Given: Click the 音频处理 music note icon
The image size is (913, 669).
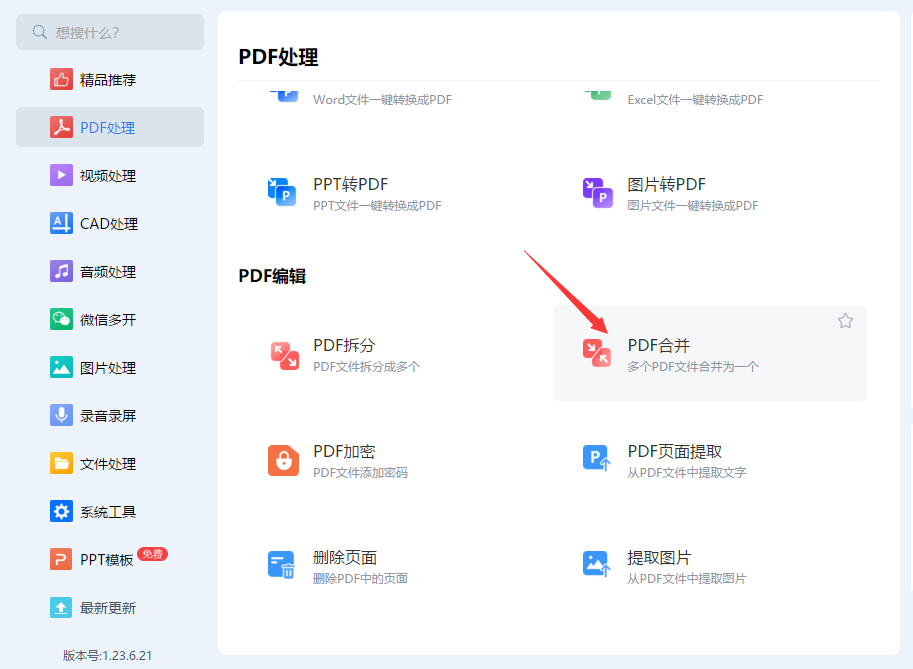Looking at the screenshot, I should (x=61, y=271).
